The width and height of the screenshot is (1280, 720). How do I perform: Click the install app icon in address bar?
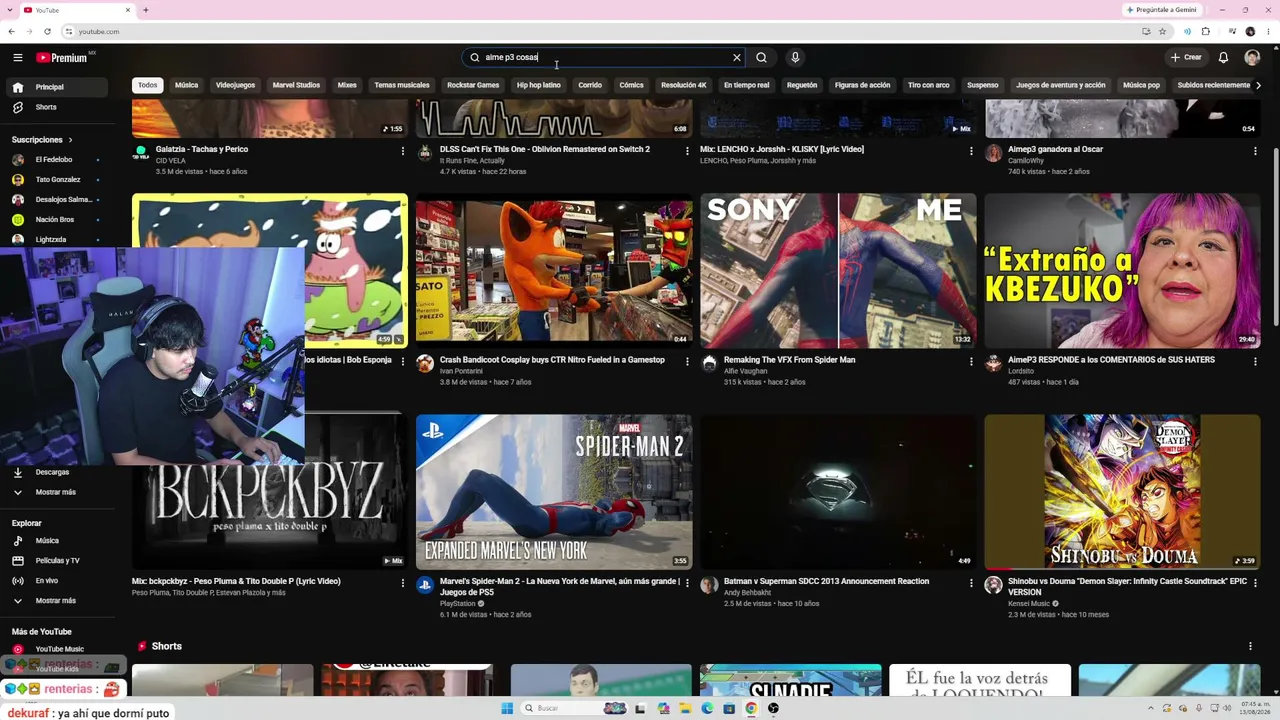point(1146,31)
